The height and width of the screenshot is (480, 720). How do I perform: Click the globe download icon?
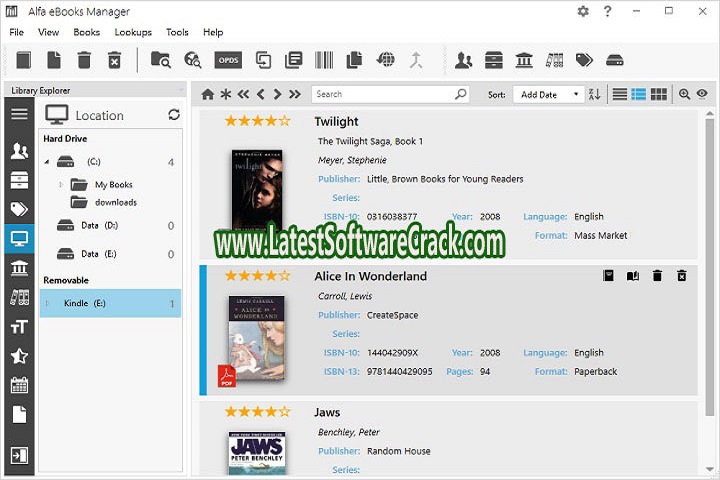385,59
